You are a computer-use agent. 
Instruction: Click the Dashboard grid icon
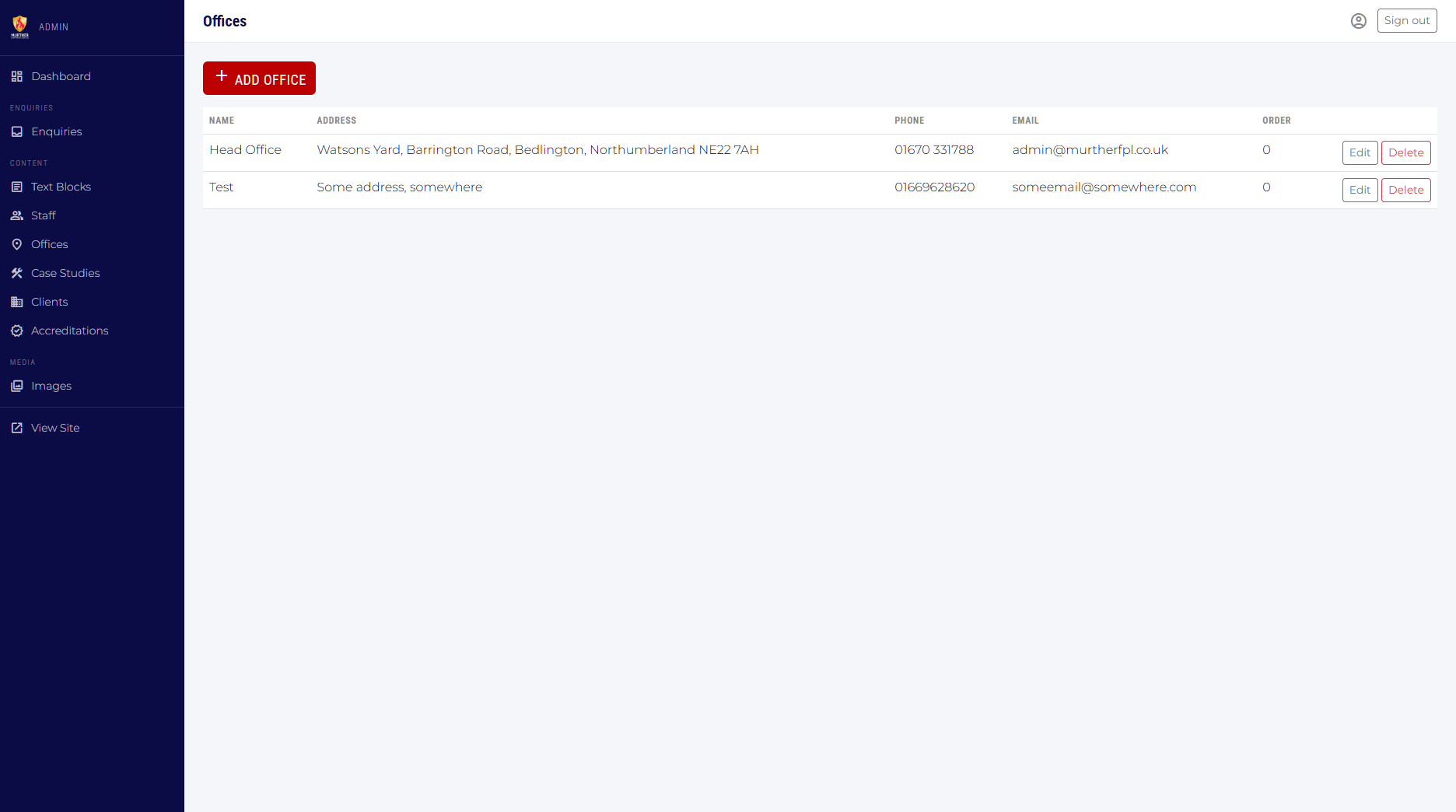point(17,76)
